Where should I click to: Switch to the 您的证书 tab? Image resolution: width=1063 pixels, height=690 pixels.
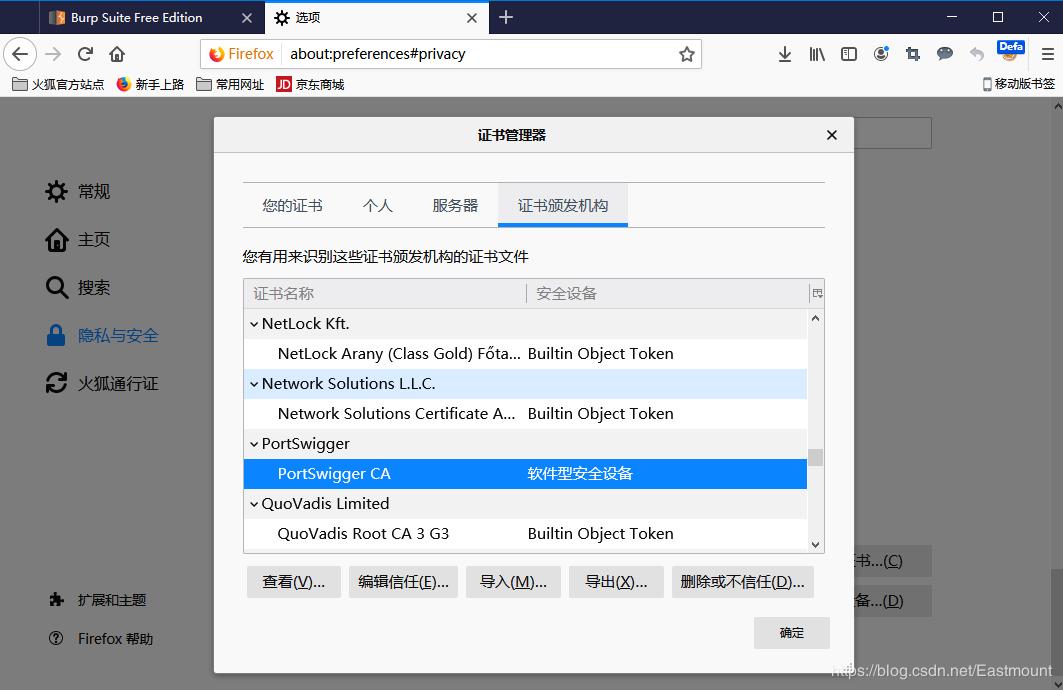click(x=292, y=205)
